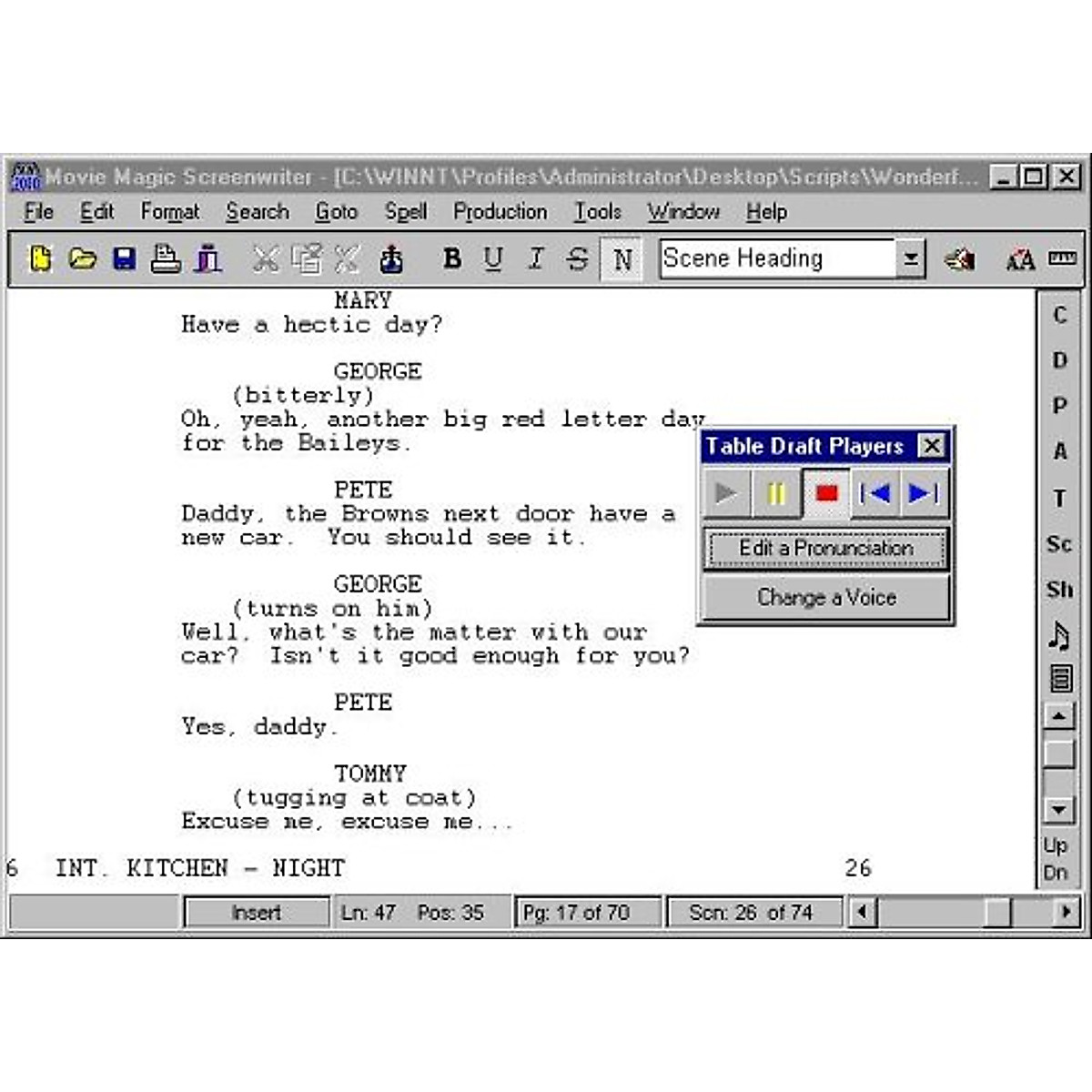Click the ruler icon in toolbar
This screenshot has height=1092, width=1092.
click(x=1062, y=259)
